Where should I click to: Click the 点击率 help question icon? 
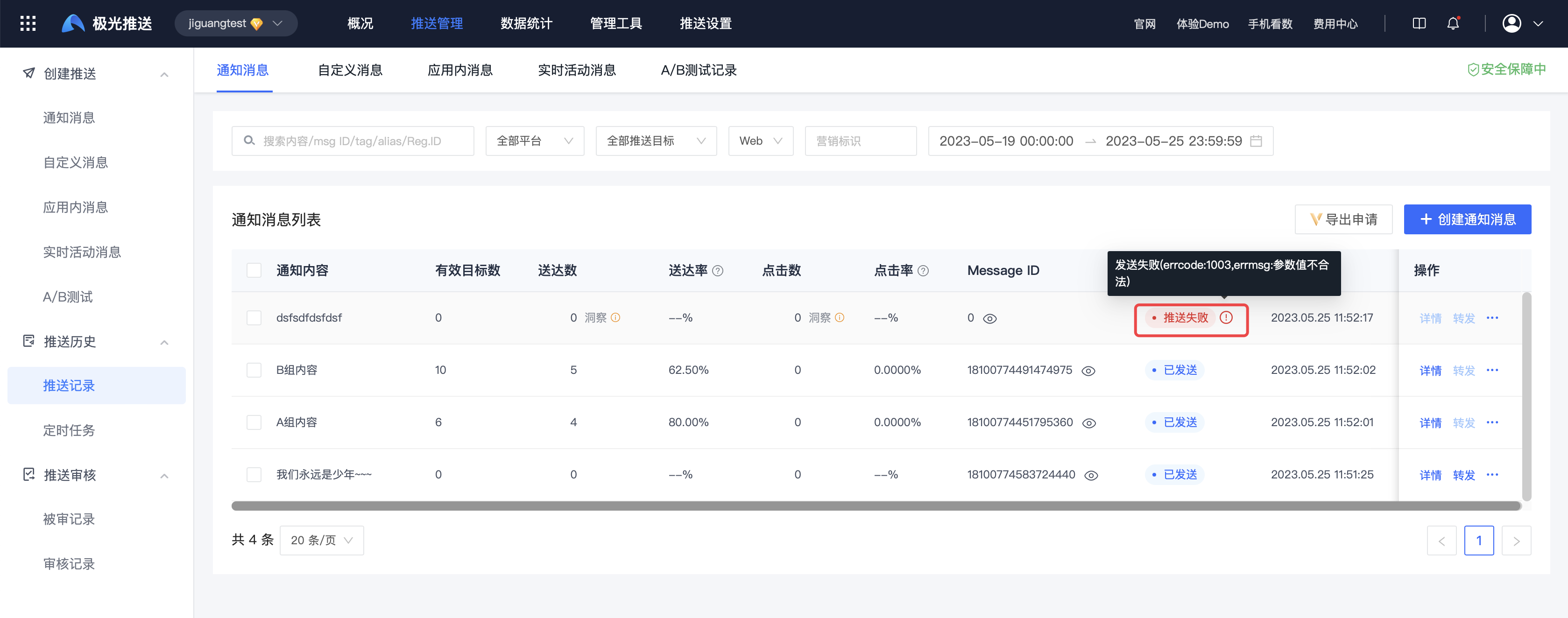(923, 271)
